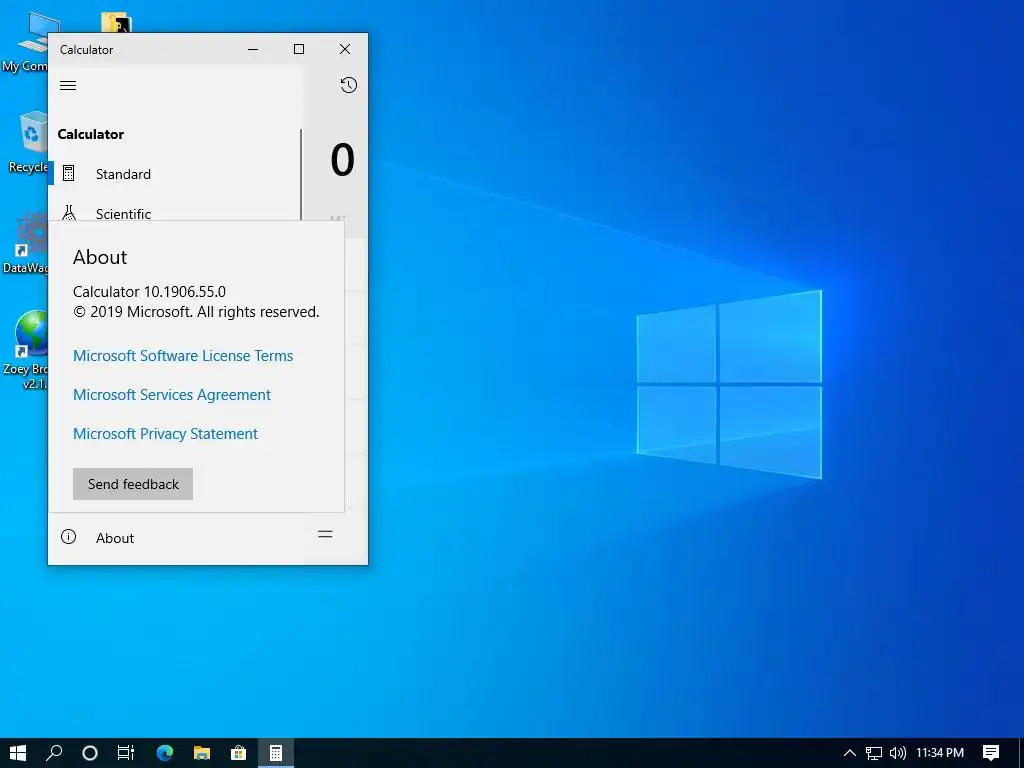Click the navigation pane vertical scrollbar
The height and width of the screenshot is (768, 1024).
pos(301,174)
